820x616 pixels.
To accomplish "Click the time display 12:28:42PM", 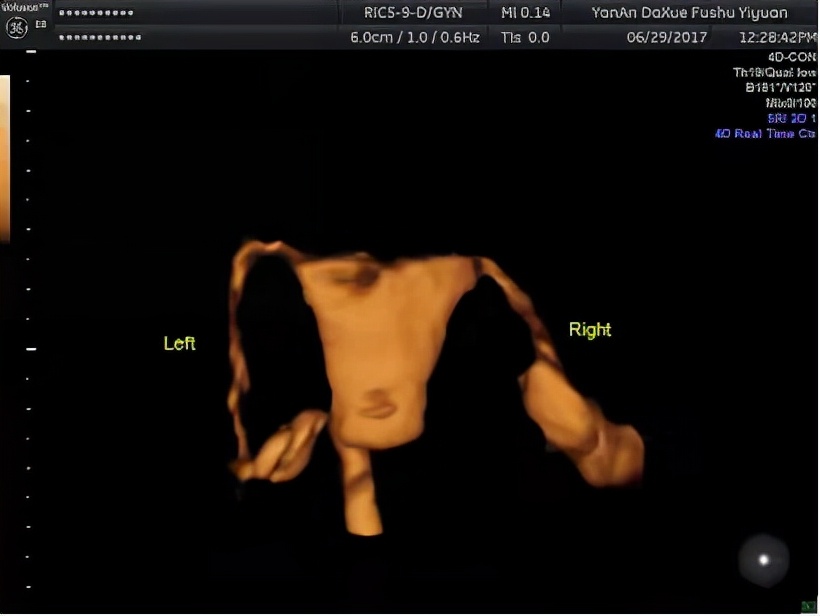I will [777, 37].
